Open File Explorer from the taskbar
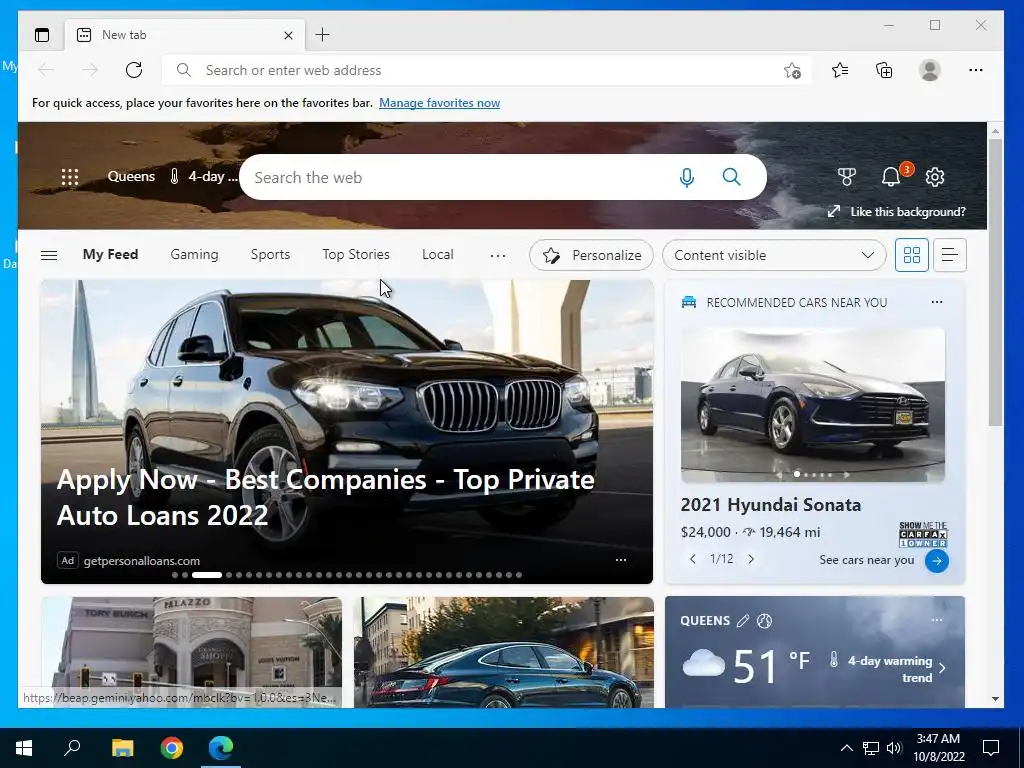 (122, 748)
